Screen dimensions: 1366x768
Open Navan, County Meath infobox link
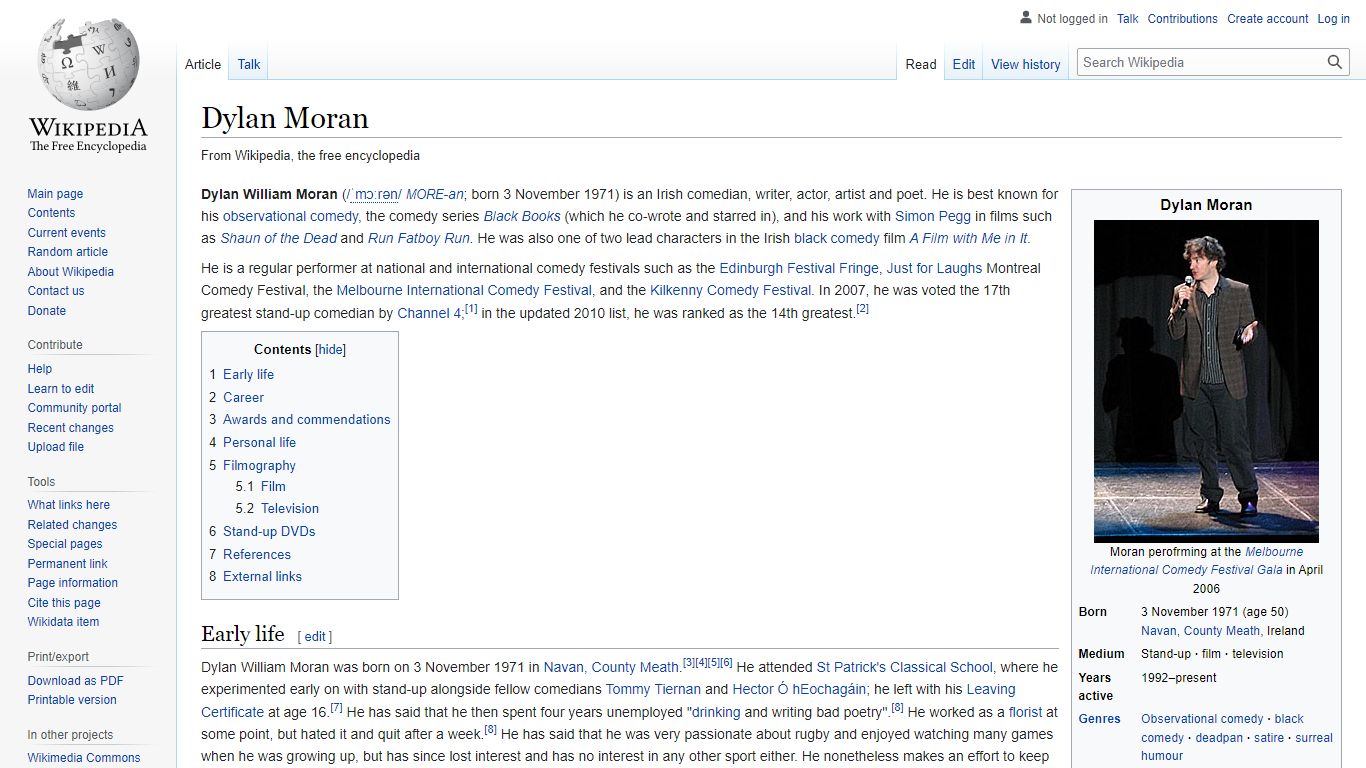[1200, 631]
